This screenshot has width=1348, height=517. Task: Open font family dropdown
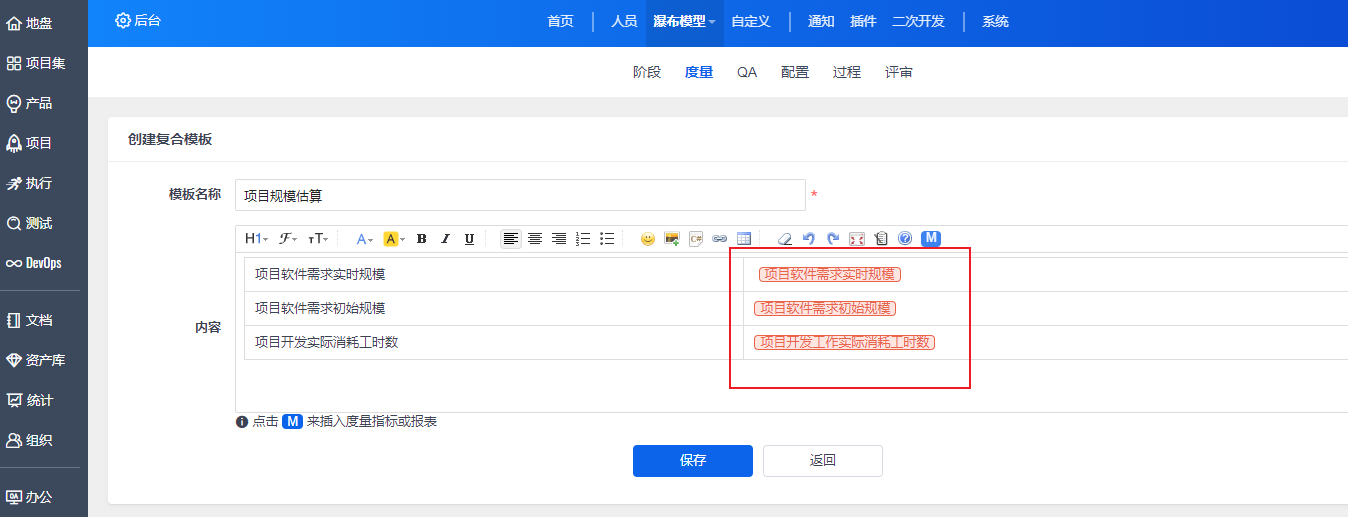tap(288, 239)
